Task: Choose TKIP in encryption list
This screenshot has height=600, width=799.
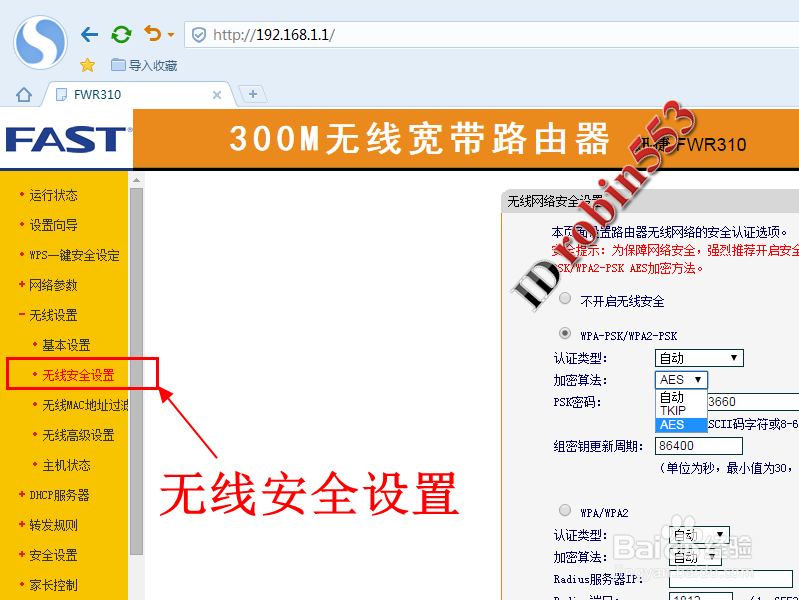Action: click(681, 410)
